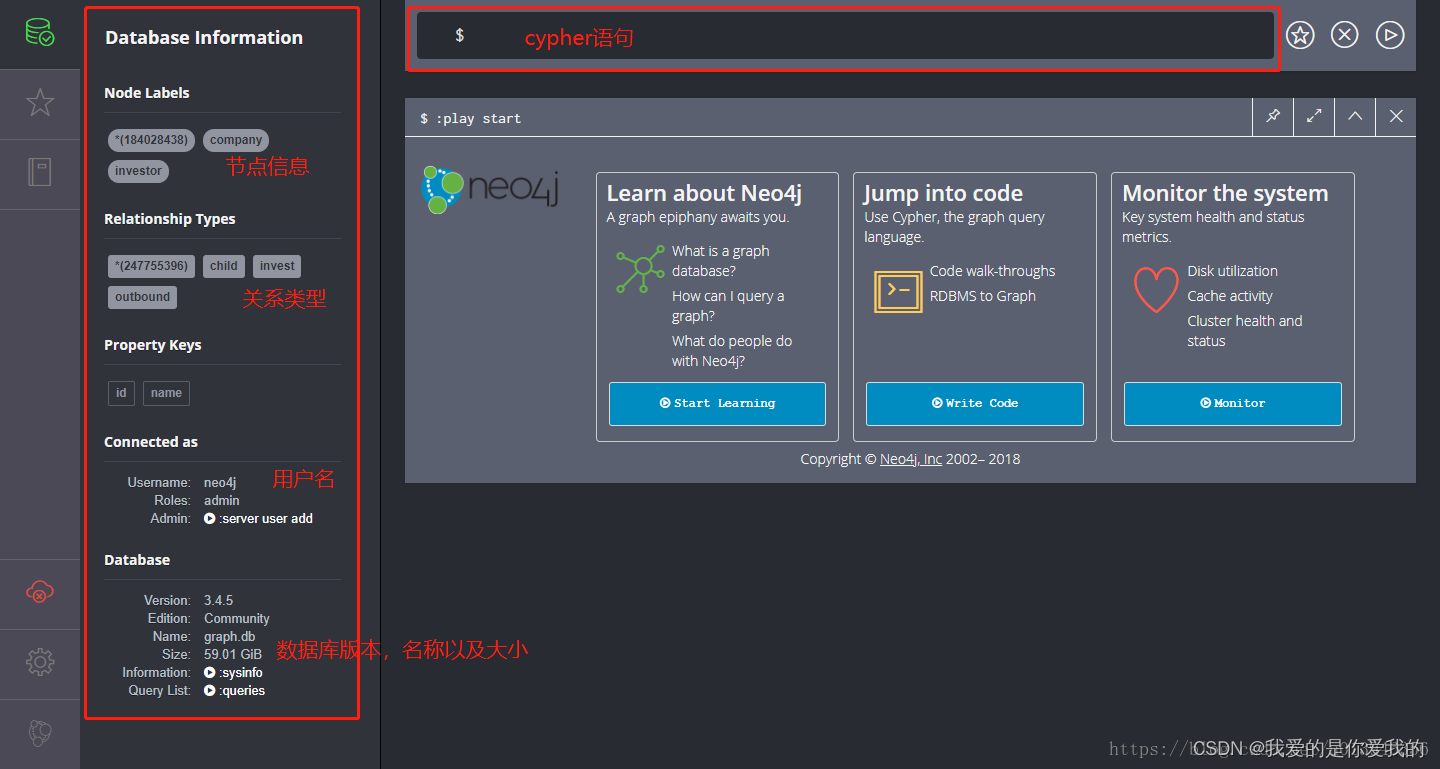
Task: Click the username value neo4j
Action: [220, 482]
